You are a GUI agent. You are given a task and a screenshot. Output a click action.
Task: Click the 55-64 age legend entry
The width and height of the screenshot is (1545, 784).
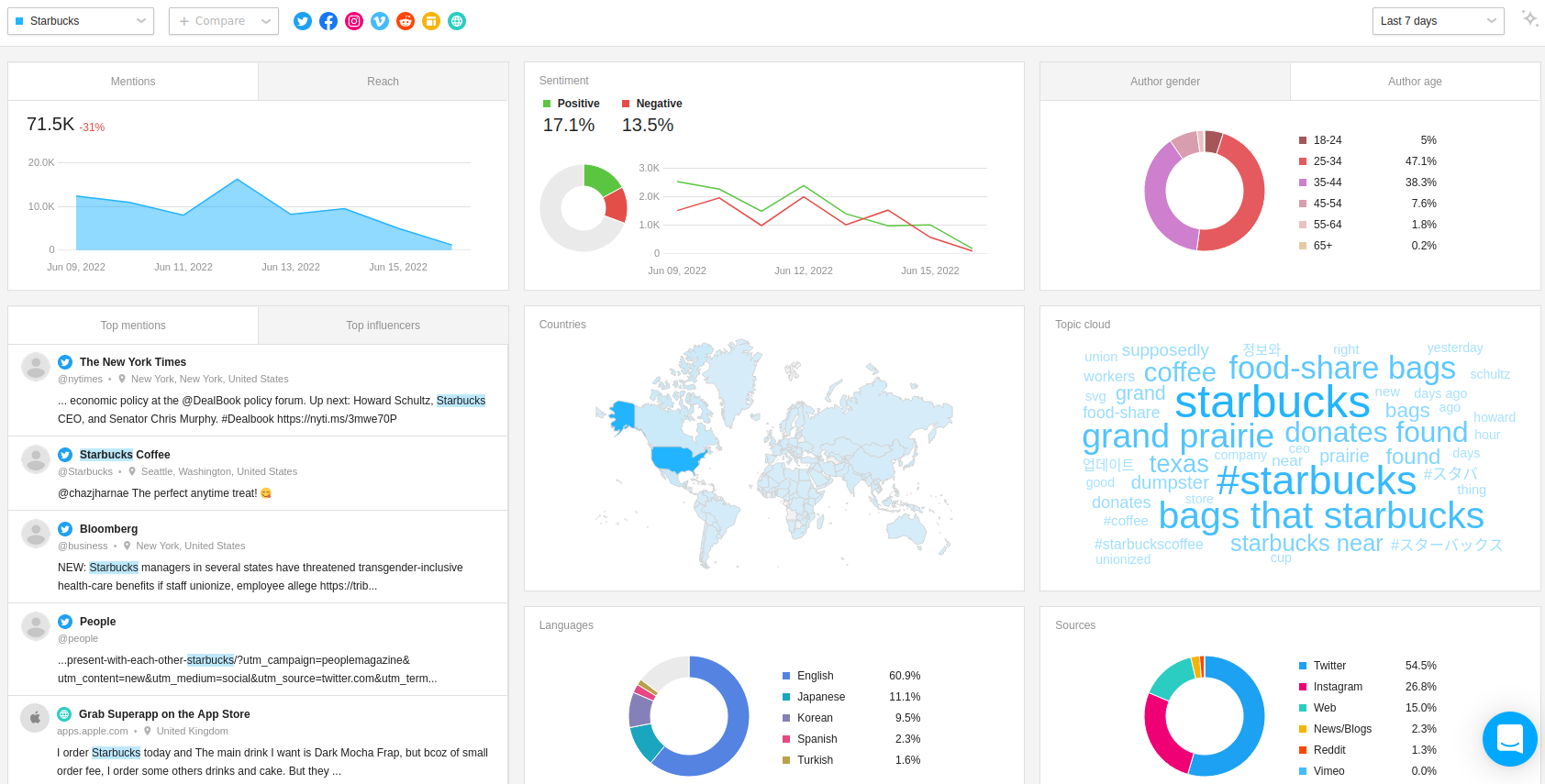coord(1368,225)
